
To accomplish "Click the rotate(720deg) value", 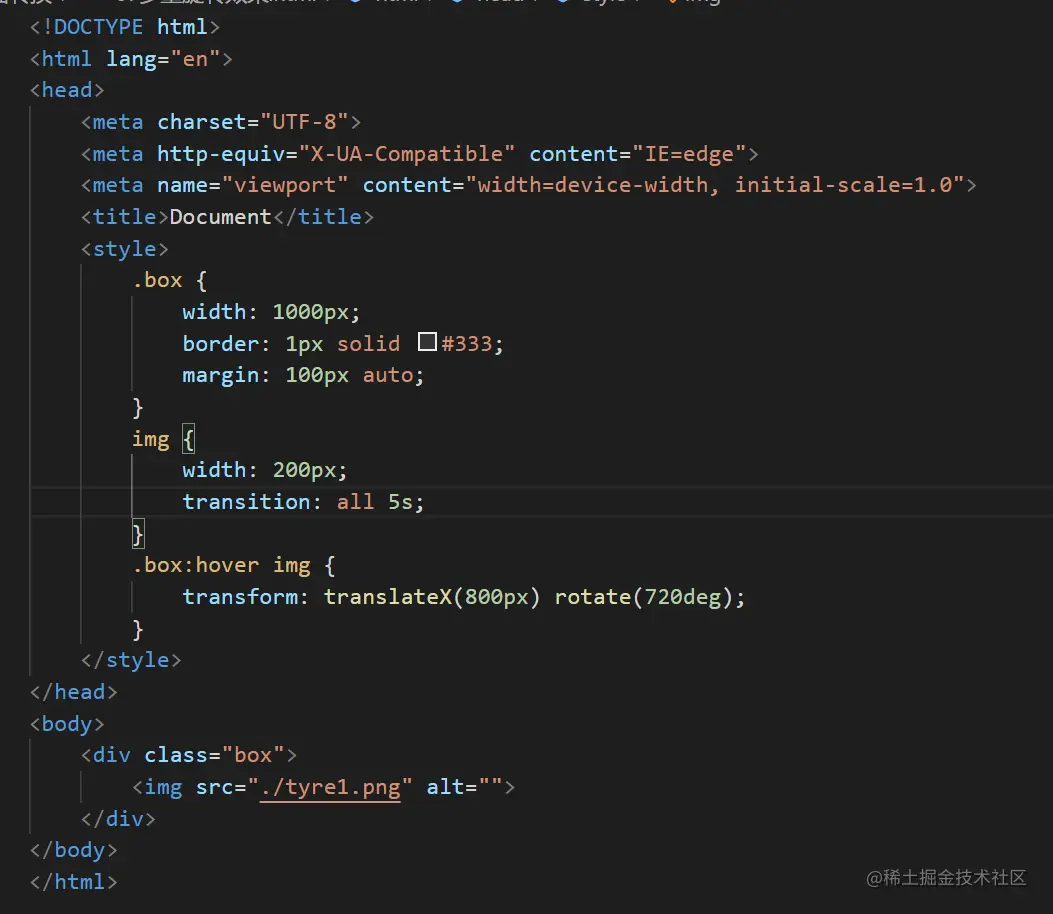I will [x=643, y=597].
